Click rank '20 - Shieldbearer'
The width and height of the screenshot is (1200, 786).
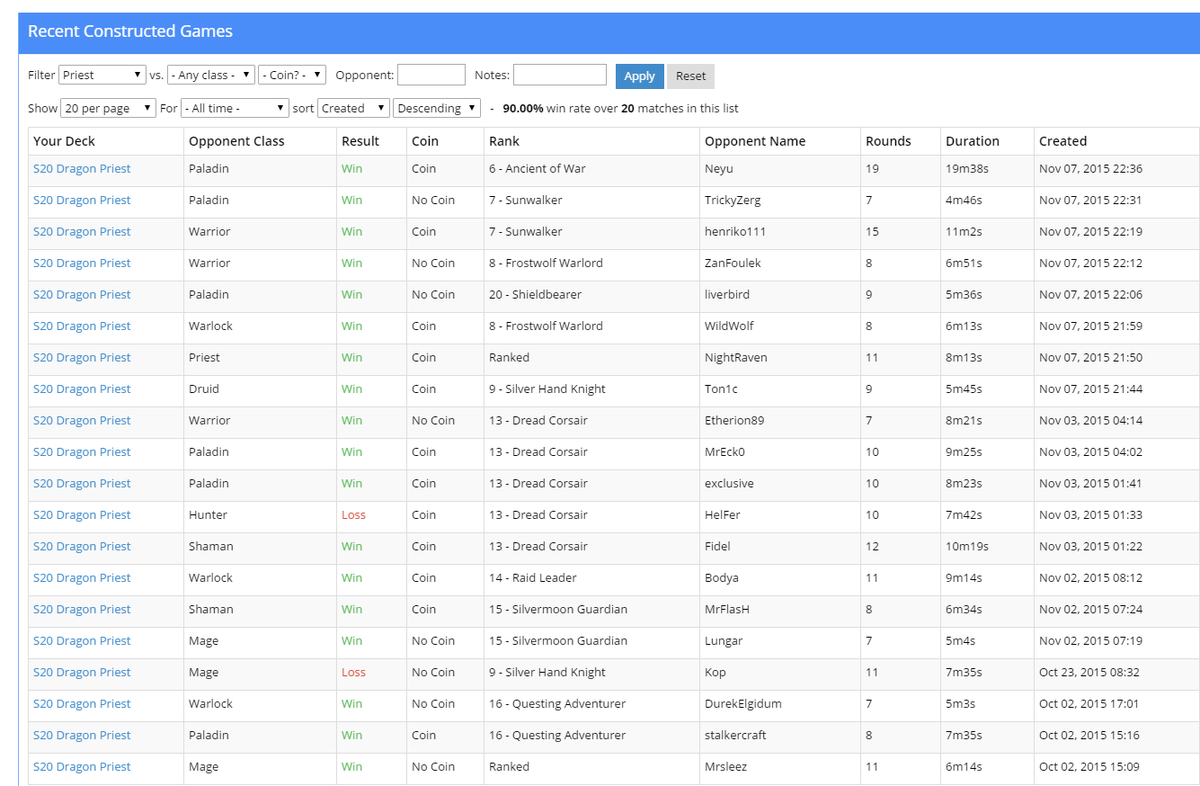coord(536,295)
